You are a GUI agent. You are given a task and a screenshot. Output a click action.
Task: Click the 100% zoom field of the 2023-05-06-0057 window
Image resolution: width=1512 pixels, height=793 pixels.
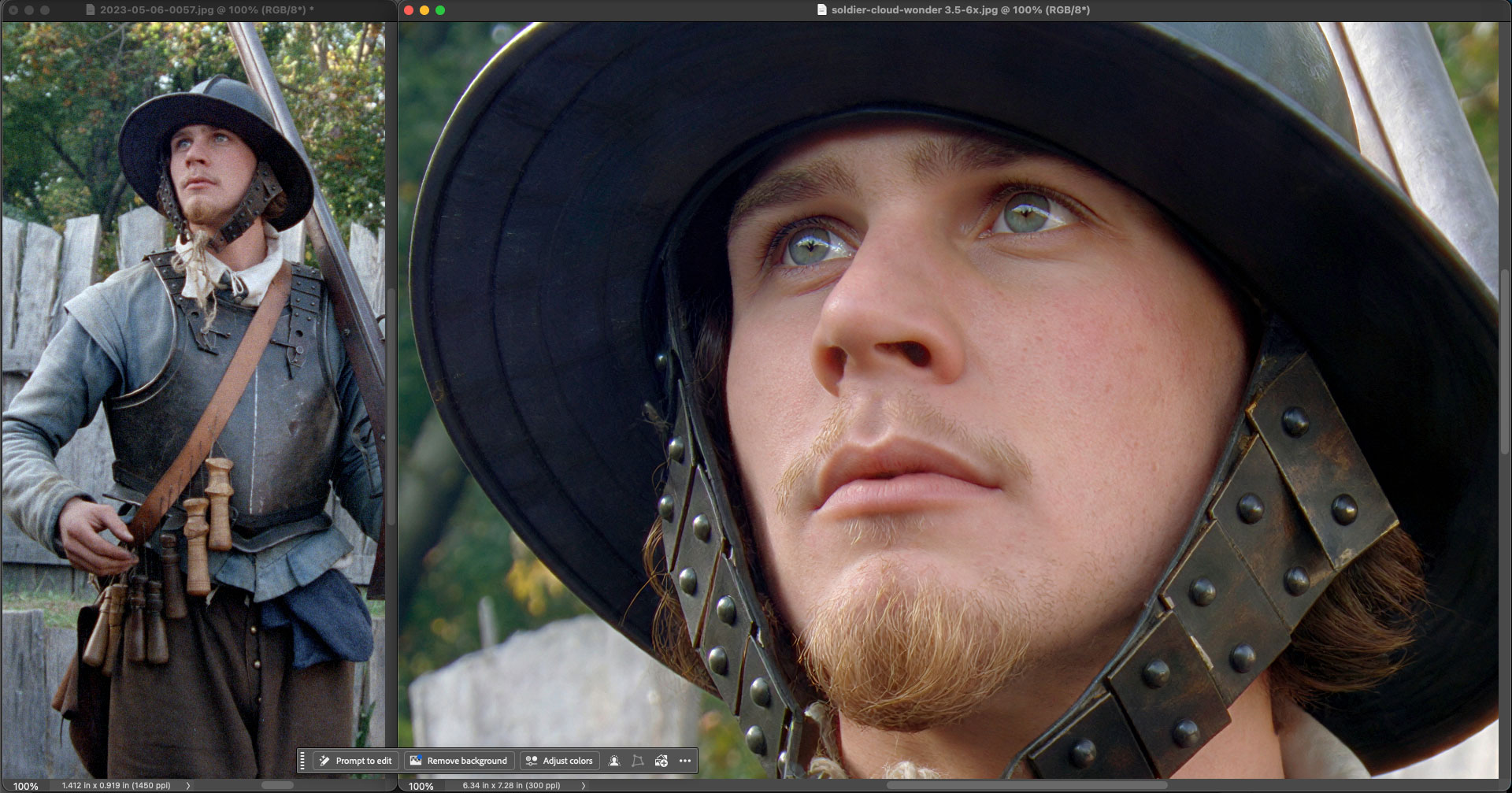coord(25,786)
